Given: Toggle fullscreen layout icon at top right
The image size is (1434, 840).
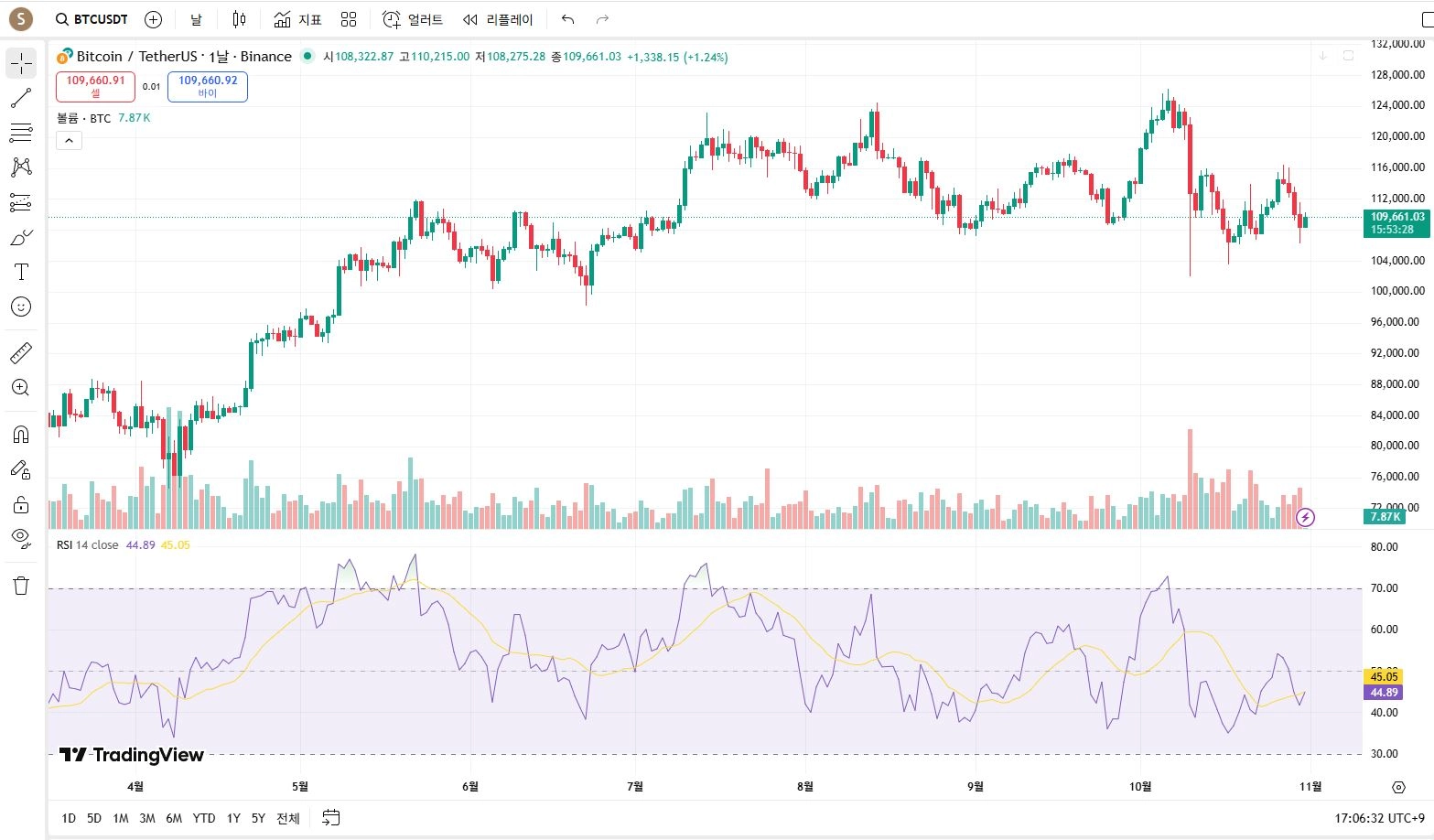Looking at the screenshot, I should pos(1427,19).
